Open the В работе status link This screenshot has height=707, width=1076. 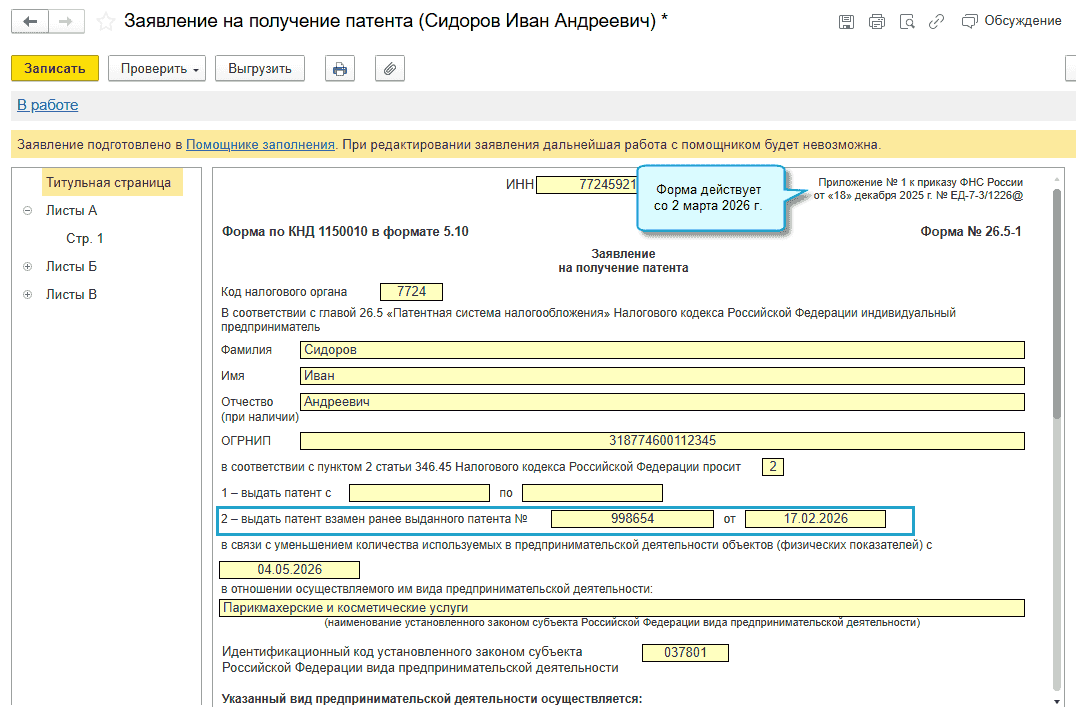(47, 105)
